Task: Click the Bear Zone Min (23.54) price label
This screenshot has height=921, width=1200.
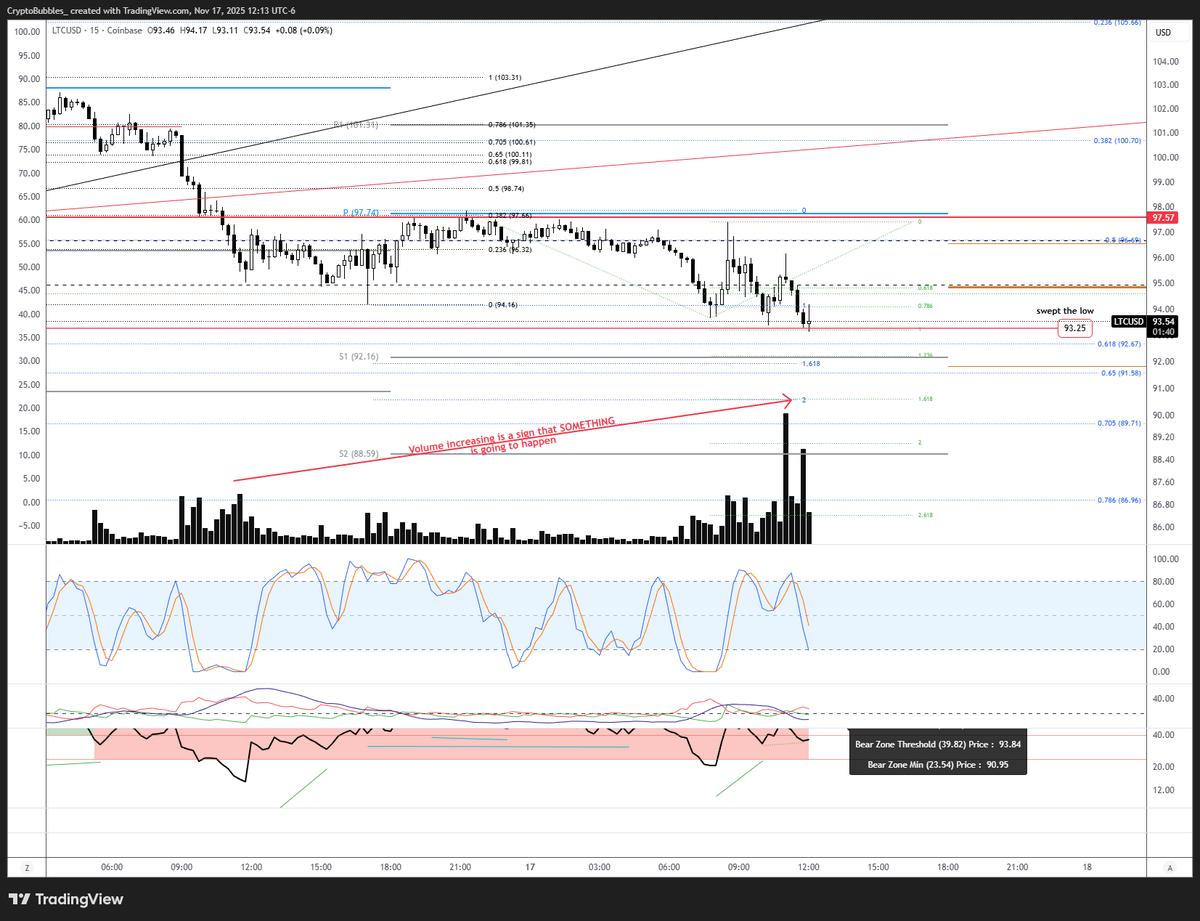Action: (938, 766)
